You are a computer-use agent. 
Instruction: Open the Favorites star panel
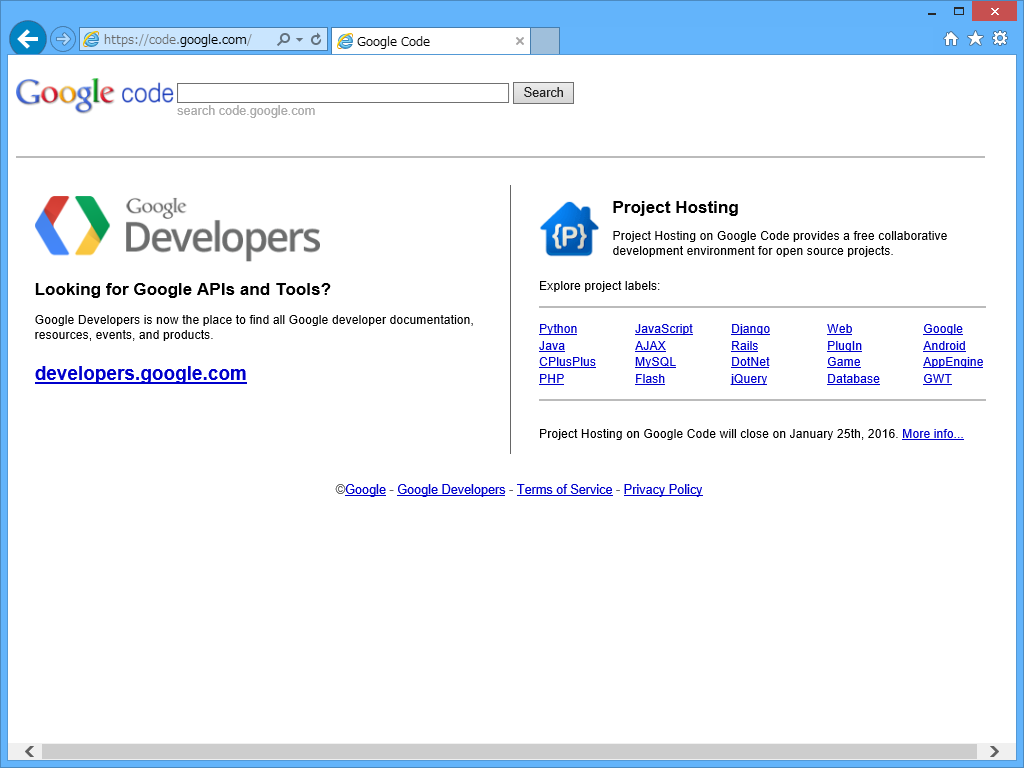click(x=974, y=38)
